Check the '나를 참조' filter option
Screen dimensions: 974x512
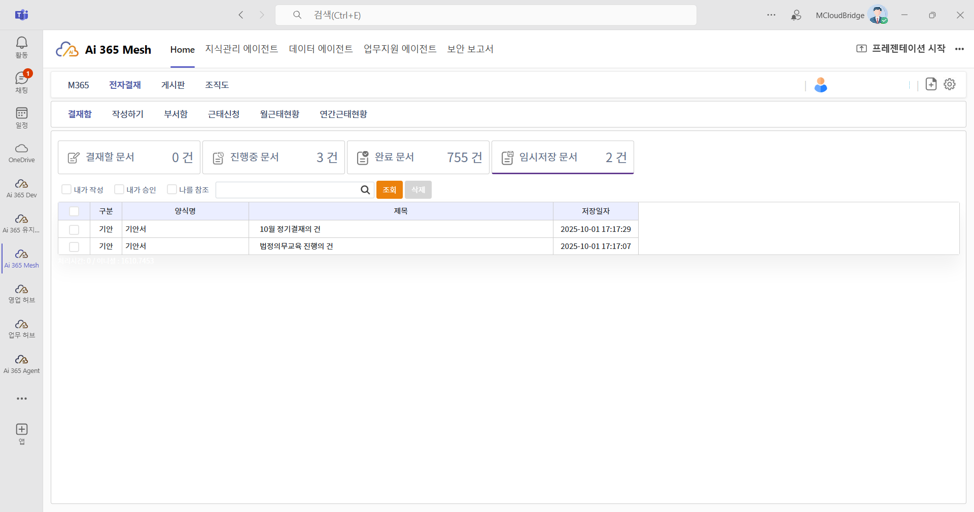(172, 190)
